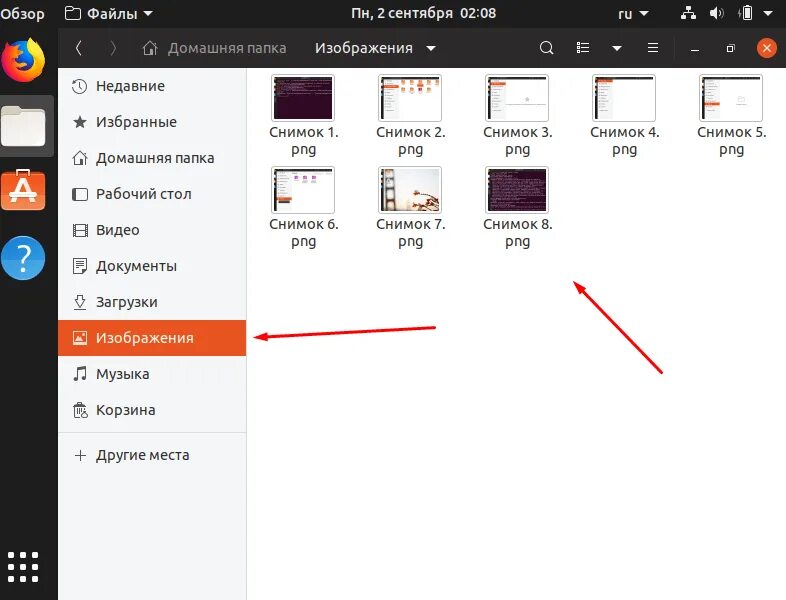This screenshot has width=786, height=600.
Task: Open the Обзор activities overview
Action: click(x=22, y=13)
